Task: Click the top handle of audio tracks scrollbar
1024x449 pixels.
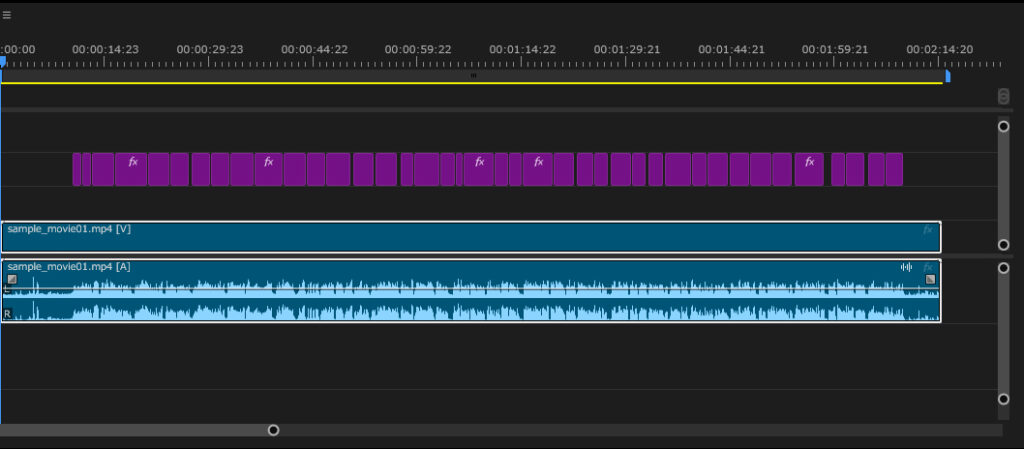Action: coord(1004,268)
